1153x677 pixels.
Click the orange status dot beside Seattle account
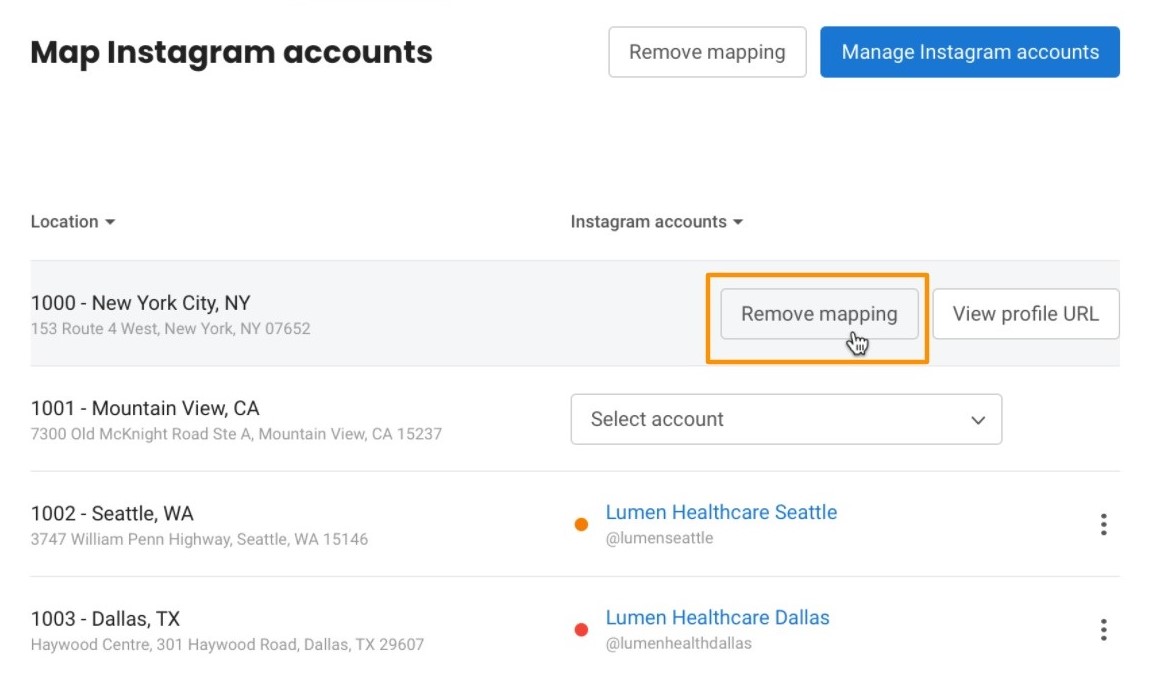581,524
